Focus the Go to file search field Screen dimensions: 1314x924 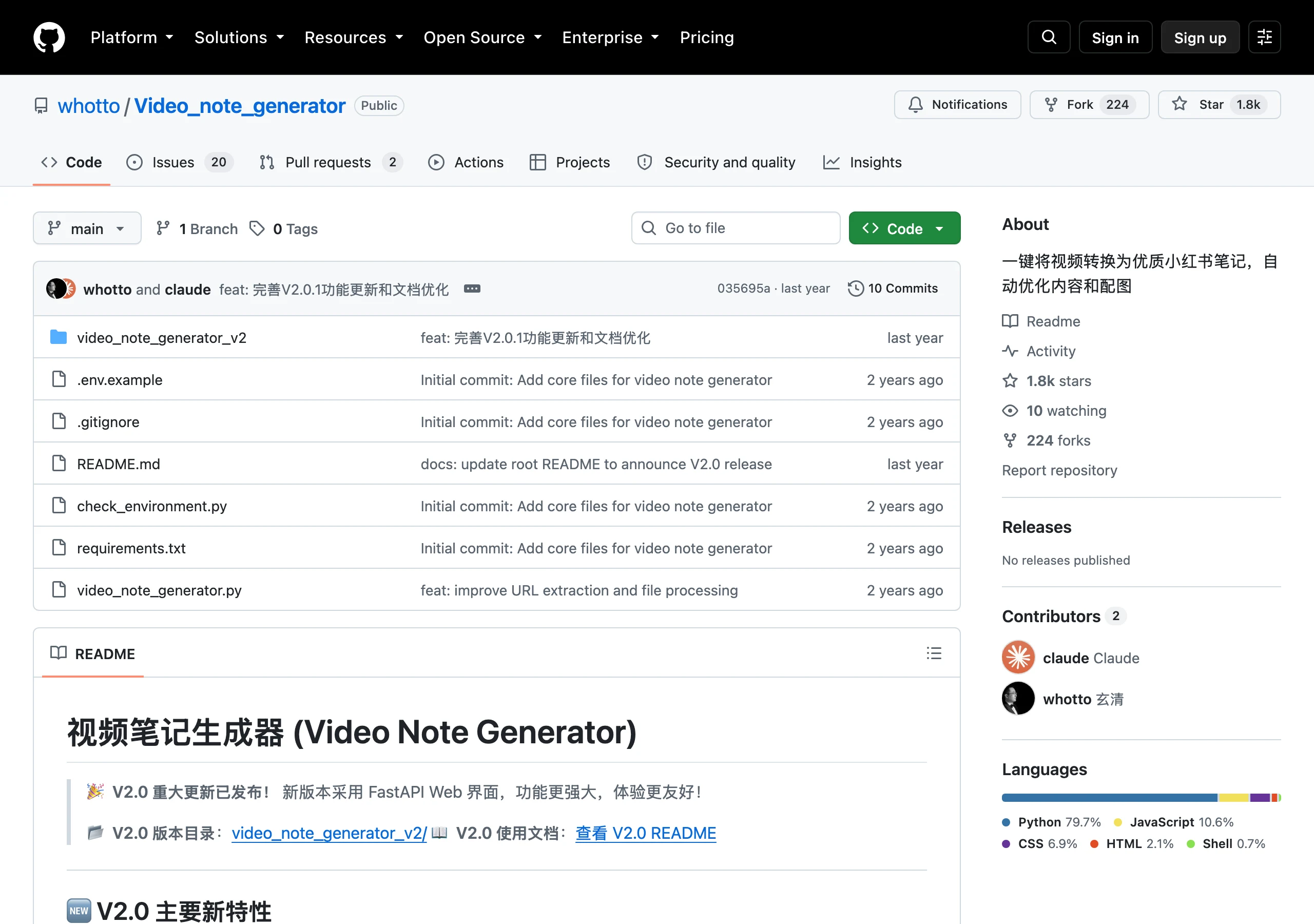[x=736, y=228]
